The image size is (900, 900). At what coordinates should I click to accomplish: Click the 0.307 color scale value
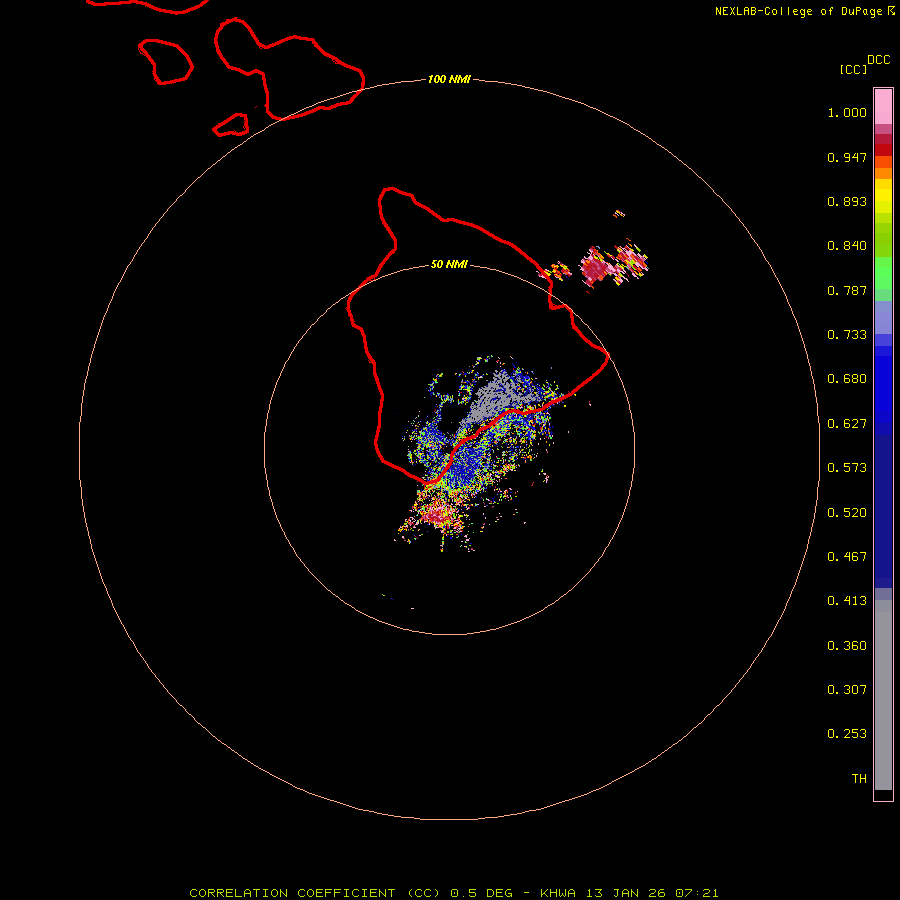[847, 690]
